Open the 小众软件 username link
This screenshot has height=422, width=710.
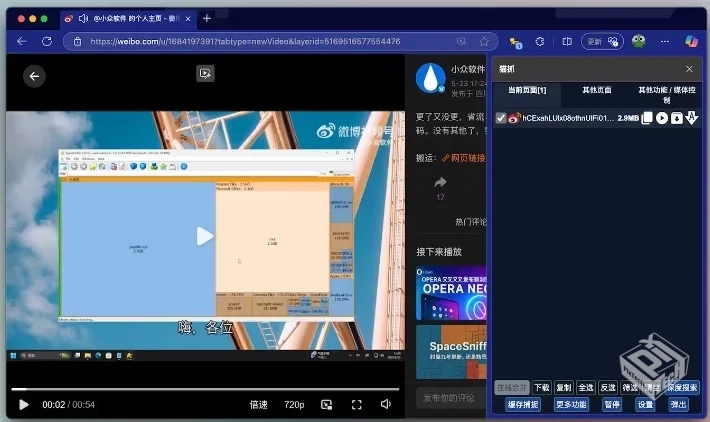point(468,69)
